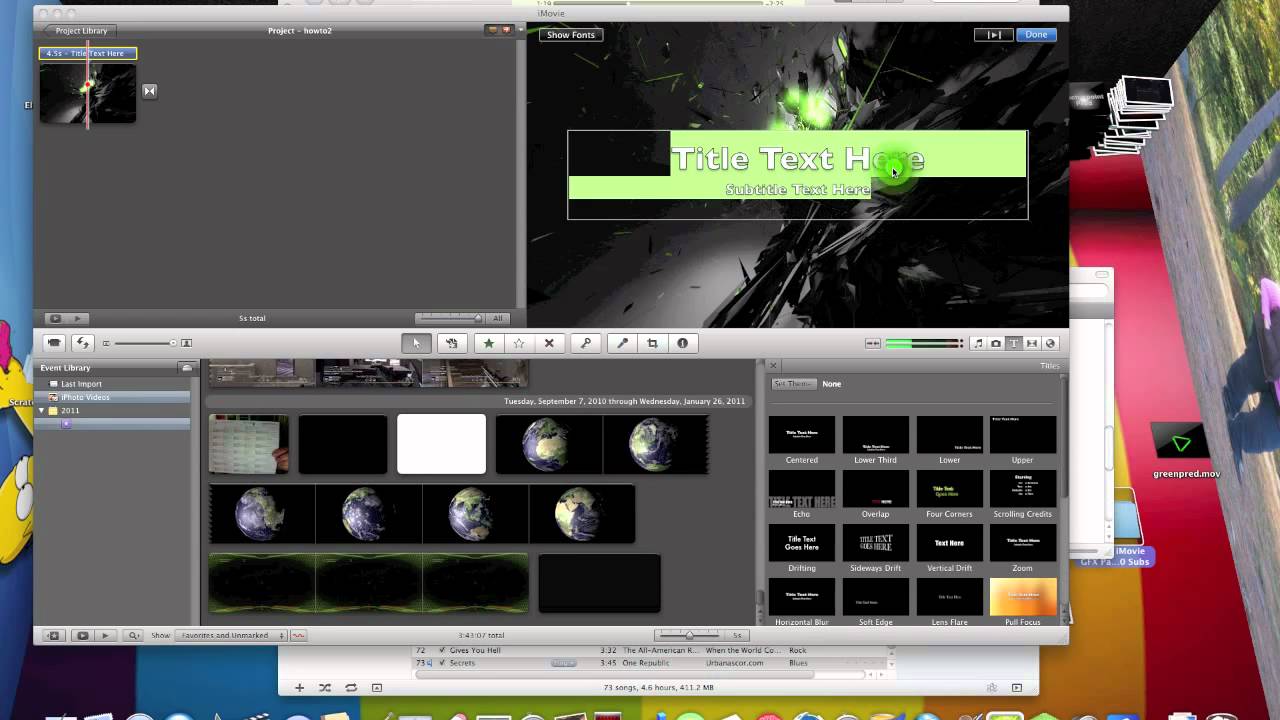Click the Show Fonts button
The width and height of the screenshot is (1280, 720).
570,34
